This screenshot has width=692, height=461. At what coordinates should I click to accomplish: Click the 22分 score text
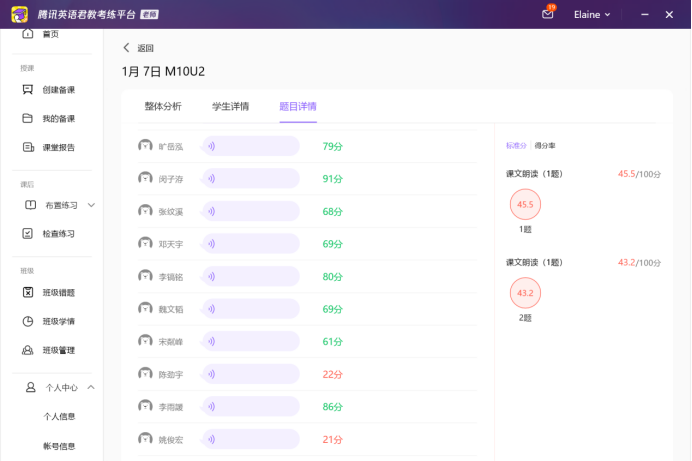click(x=333, y=375)
